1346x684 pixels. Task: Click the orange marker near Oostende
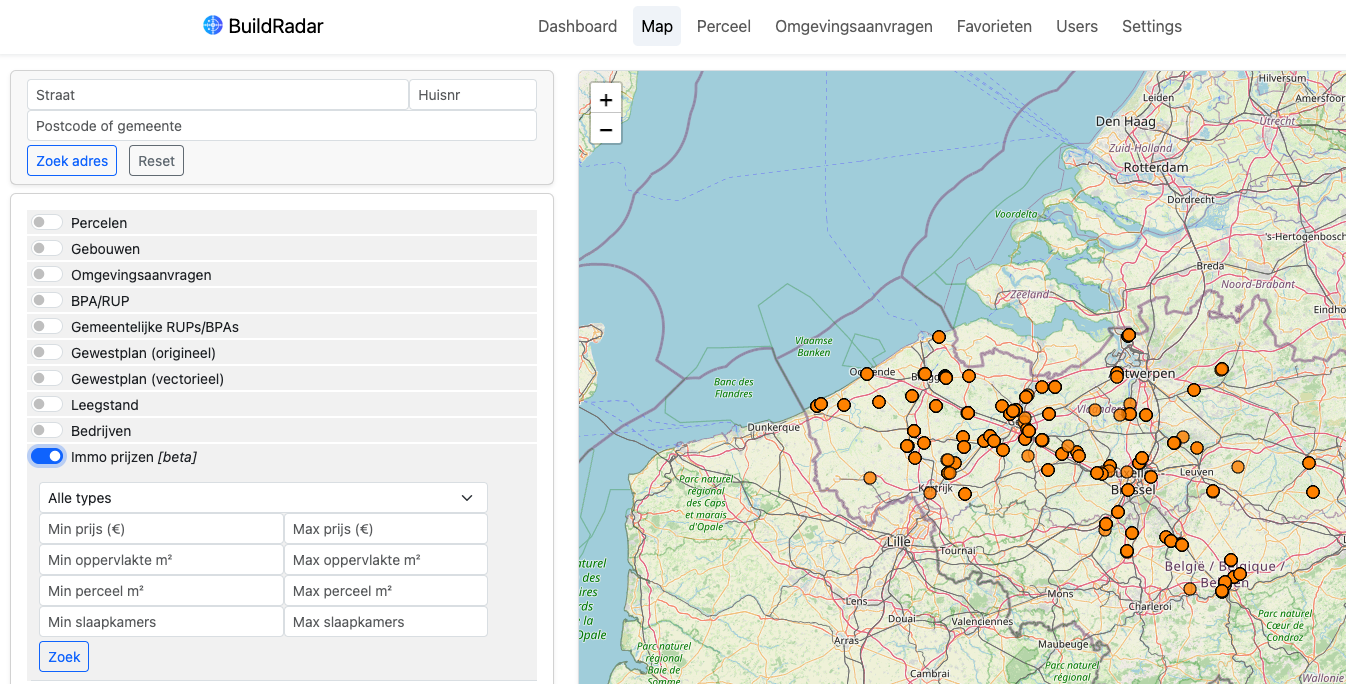tap(867, 374)
